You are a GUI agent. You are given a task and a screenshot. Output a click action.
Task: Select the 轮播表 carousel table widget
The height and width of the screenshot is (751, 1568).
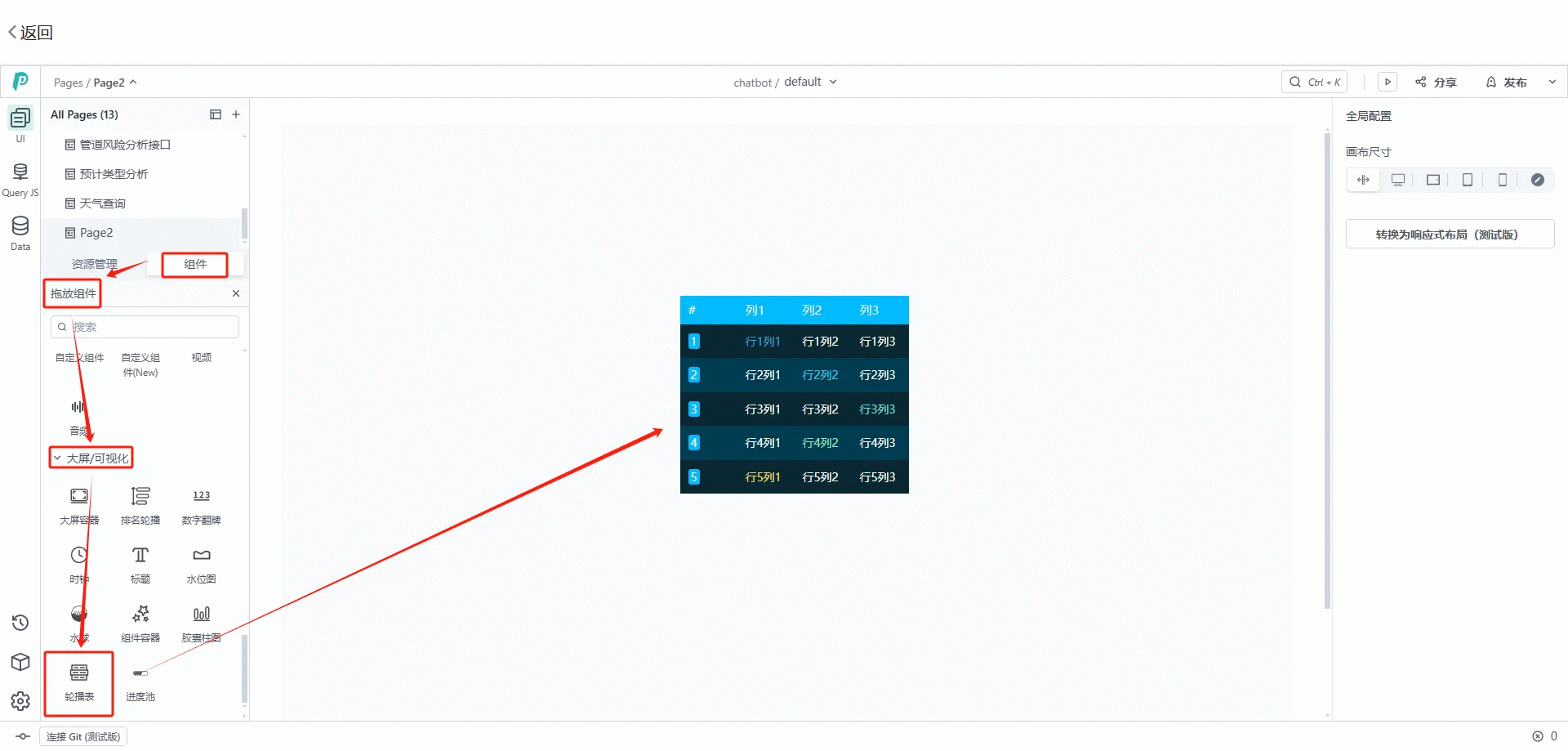pyautogui.click(x=79, y=682)
